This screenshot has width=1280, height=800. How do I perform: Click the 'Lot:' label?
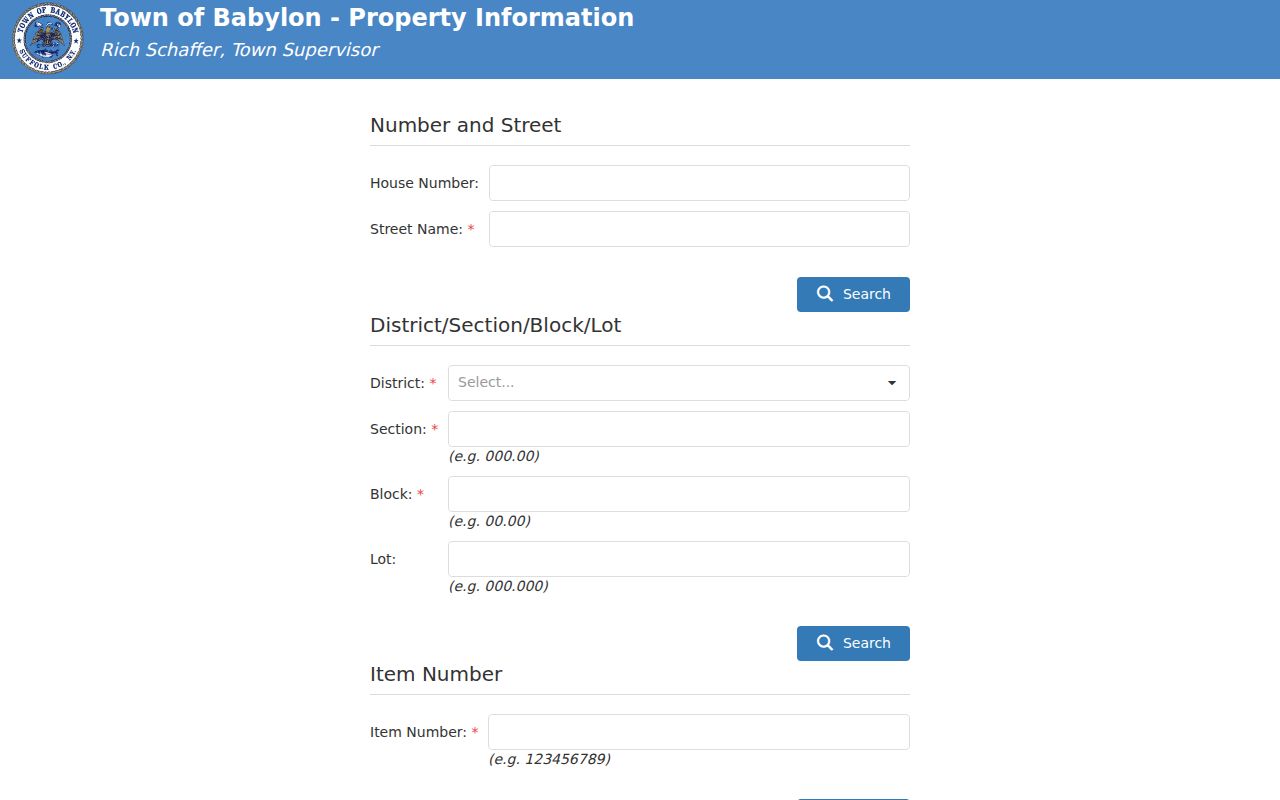[383, 559]
